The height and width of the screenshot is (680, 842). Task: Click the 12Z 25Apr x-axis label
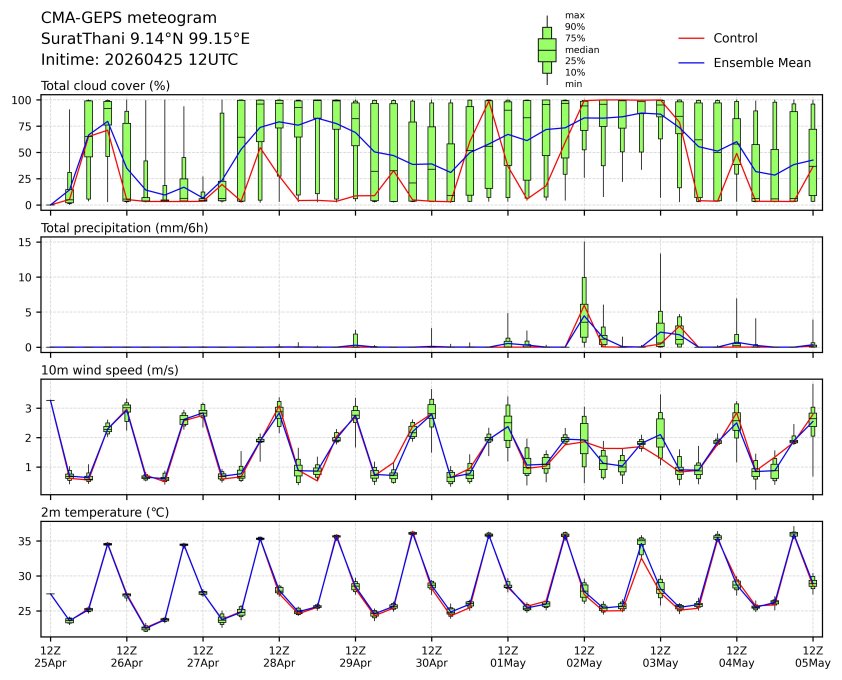[x=50, y=655]
